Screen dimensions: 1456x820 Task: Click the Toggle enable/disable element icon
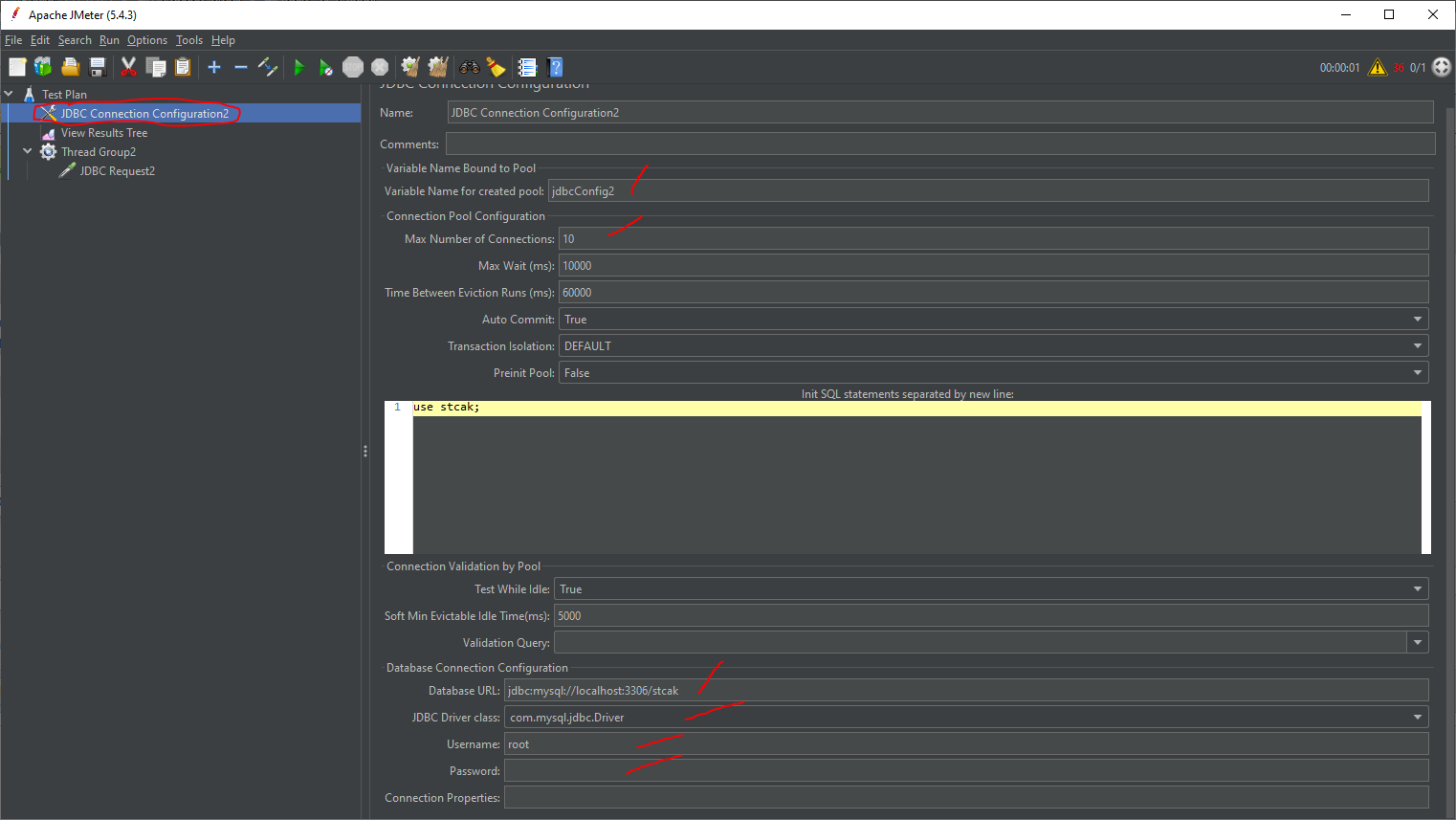pyautogui.click(x=268, y=67)
